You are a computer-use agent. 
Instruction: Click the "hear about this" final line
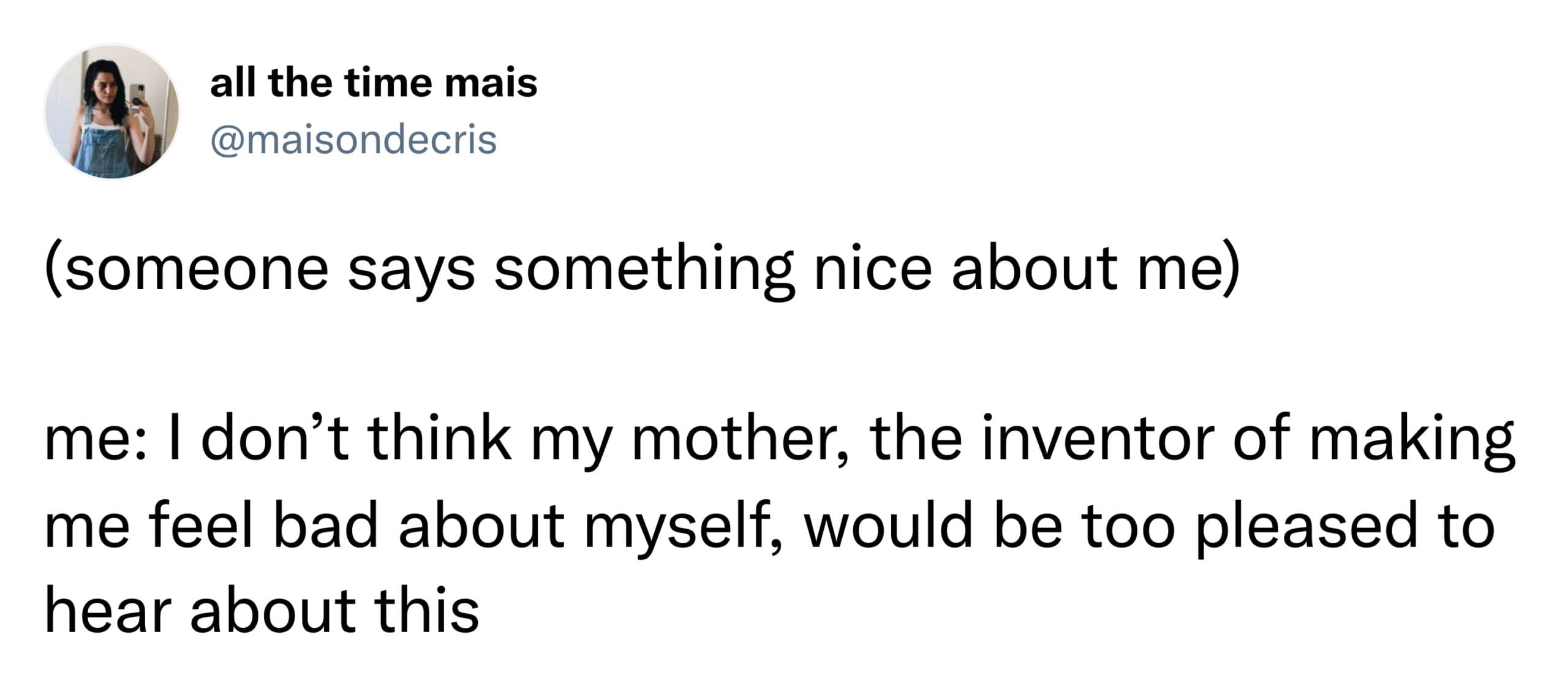[x=262, y=610]
